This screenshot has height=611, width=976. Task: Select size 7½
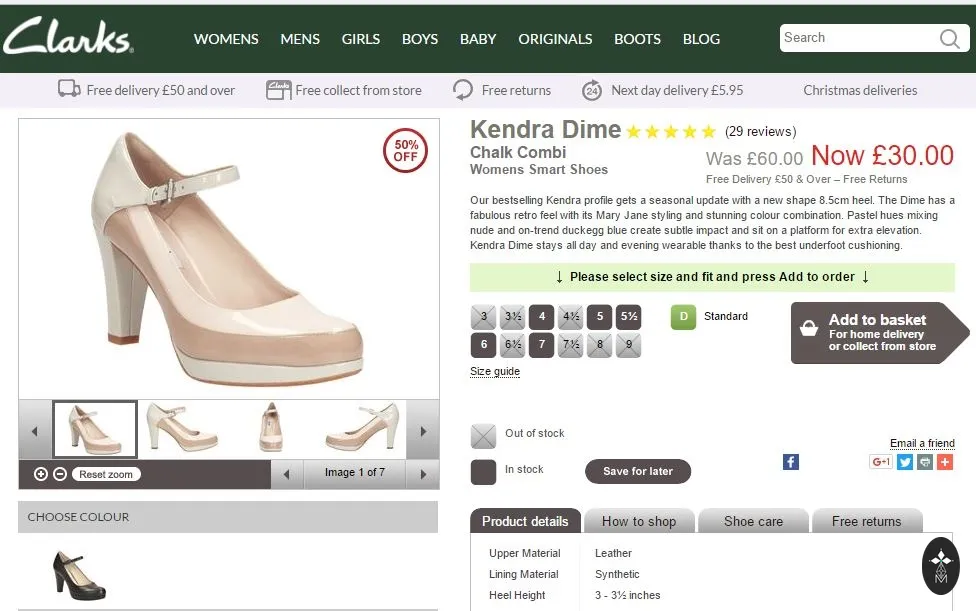[570, 345]
